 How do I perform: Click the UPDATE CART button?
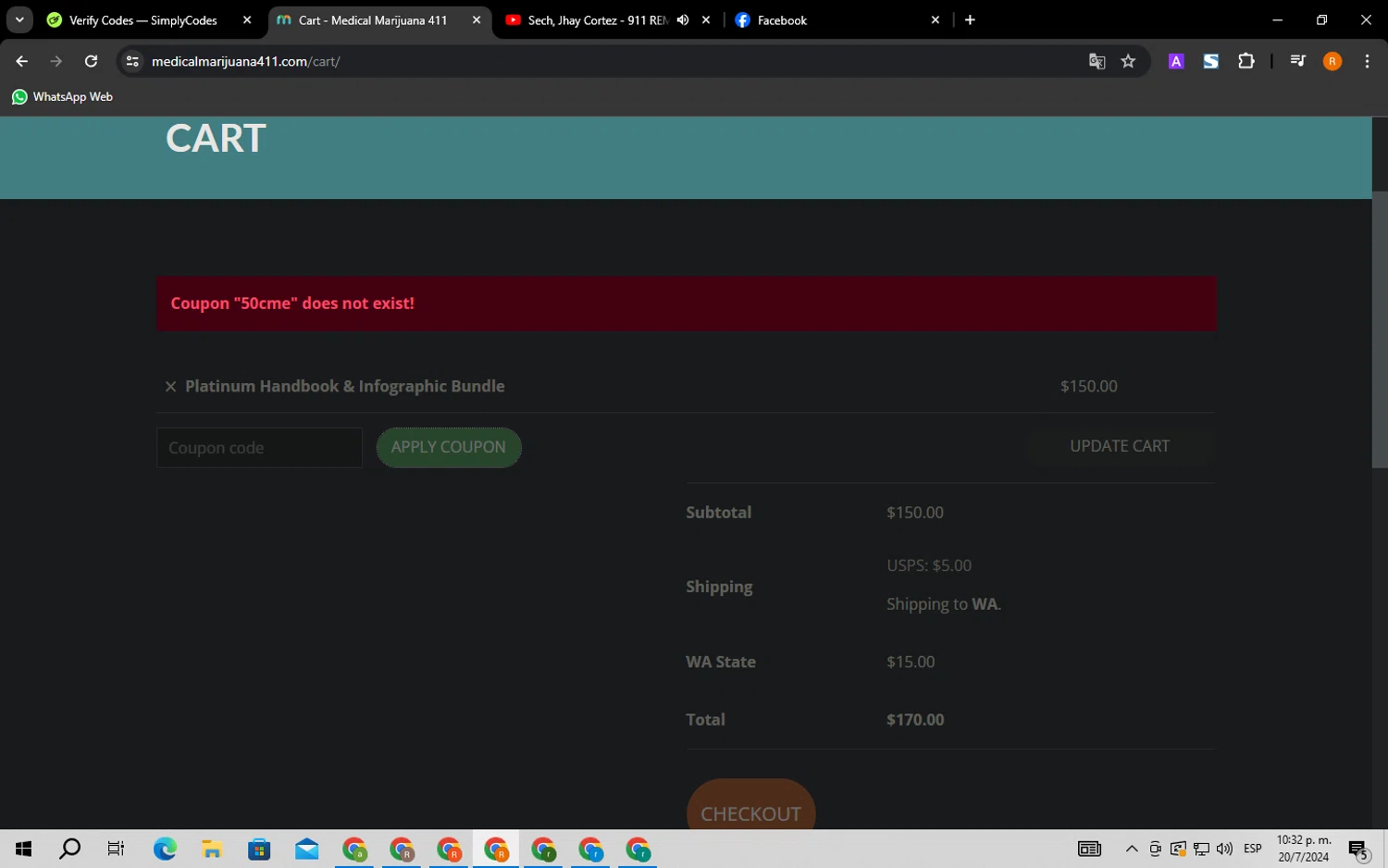pos(1120,446)
